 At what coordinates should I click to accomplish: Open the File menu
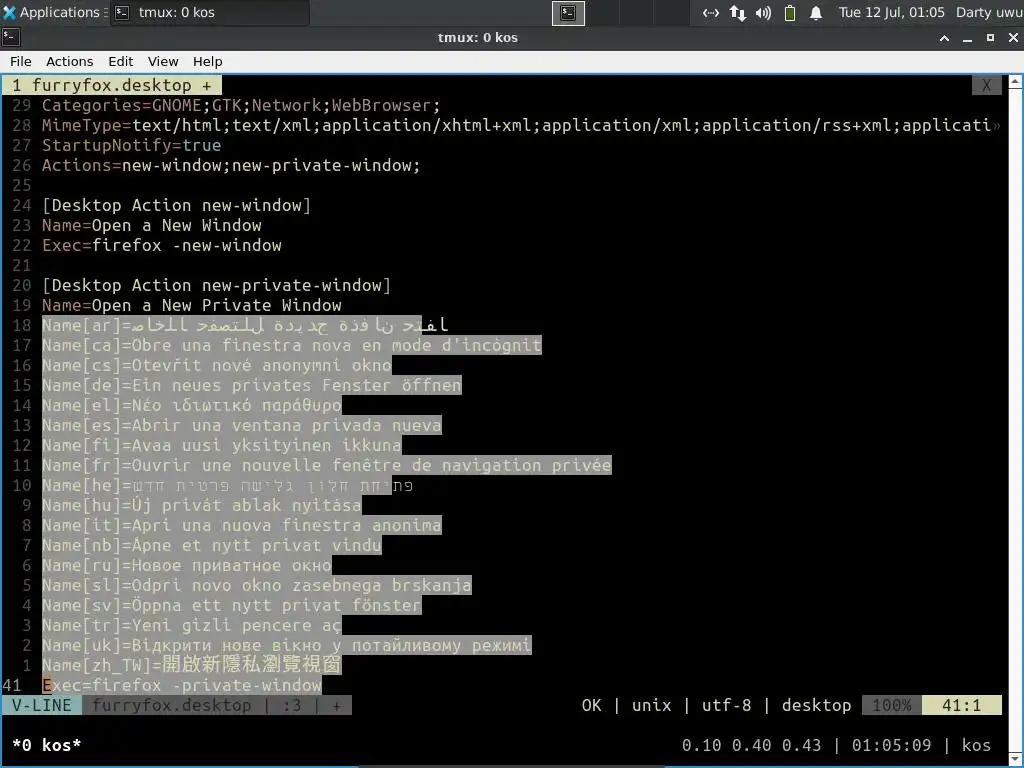20,61
